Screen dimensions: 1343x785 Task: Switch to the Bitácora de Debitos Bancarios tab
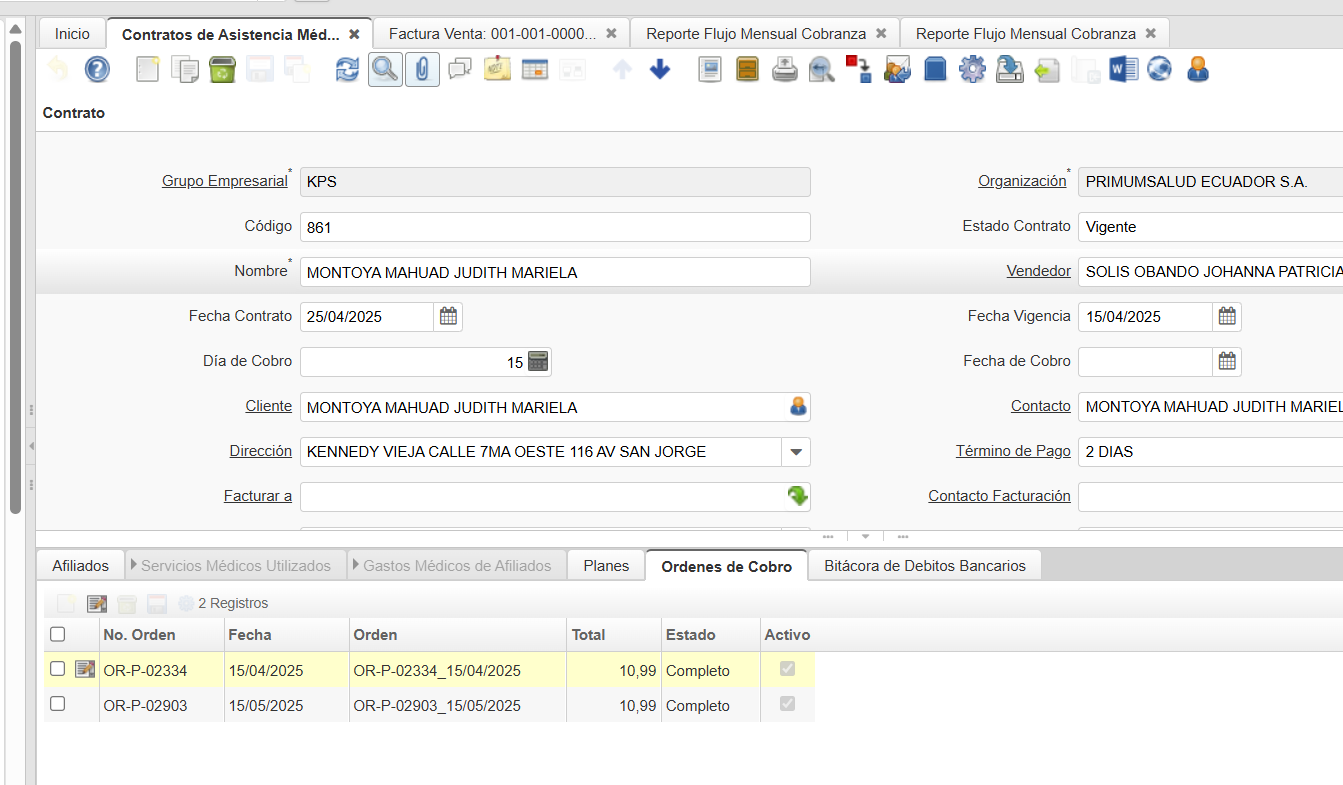click(924, 566)
